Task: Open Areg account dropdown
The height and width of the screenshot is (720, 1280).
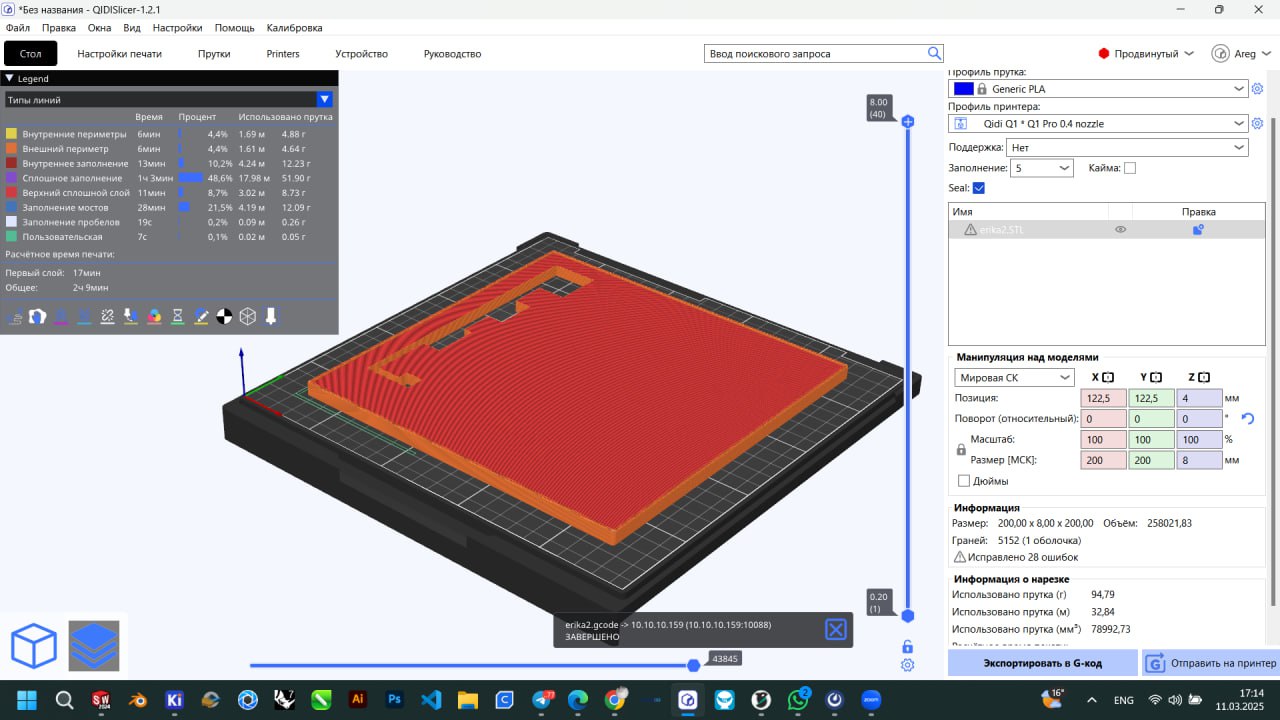Action: click(x=1241, y=53)
